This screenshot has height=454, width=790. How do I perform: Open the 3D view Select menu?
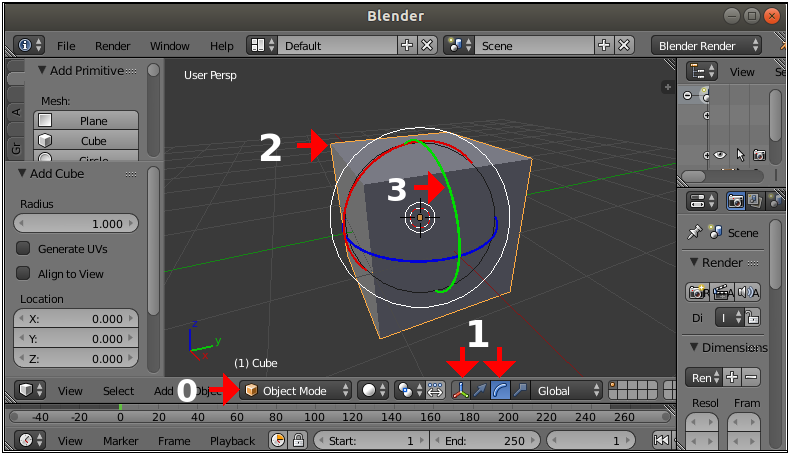click(118, 391)
